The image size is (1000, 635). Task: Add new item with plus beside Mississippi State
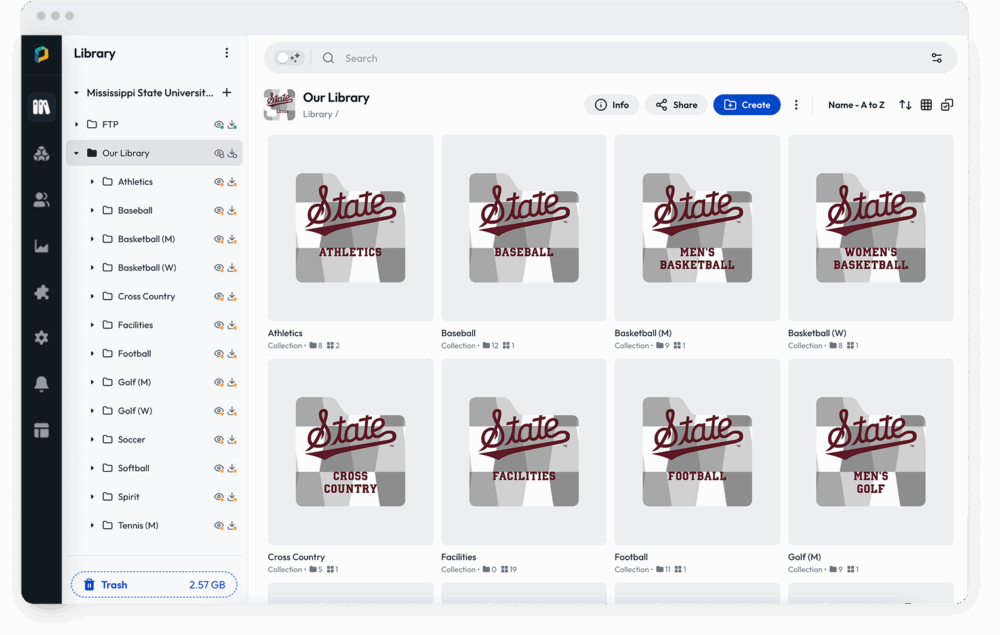pos(226,92)
